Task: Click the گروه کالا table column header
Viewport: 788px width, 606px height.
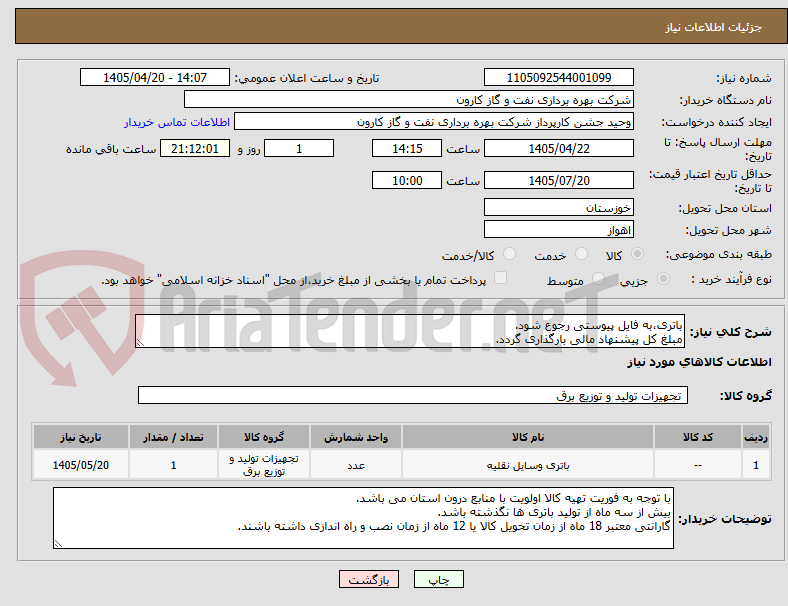Action: point(264,437)
